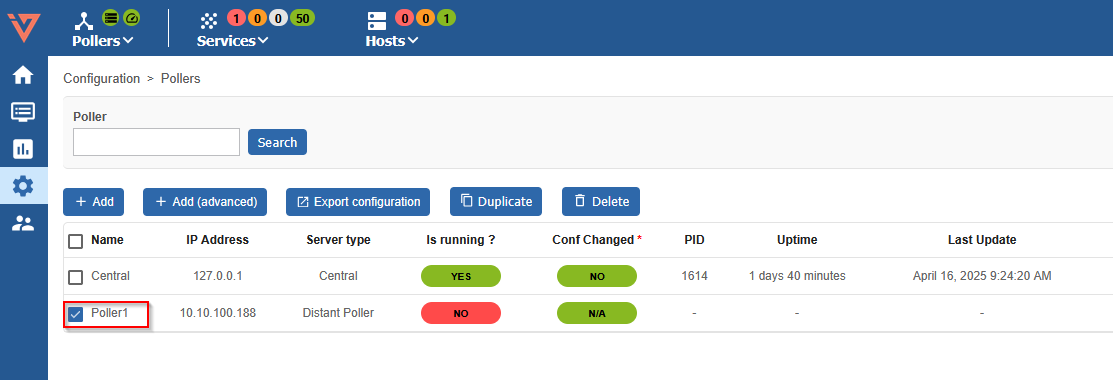
Task: Click the Name column header
Action: point(107,240)
